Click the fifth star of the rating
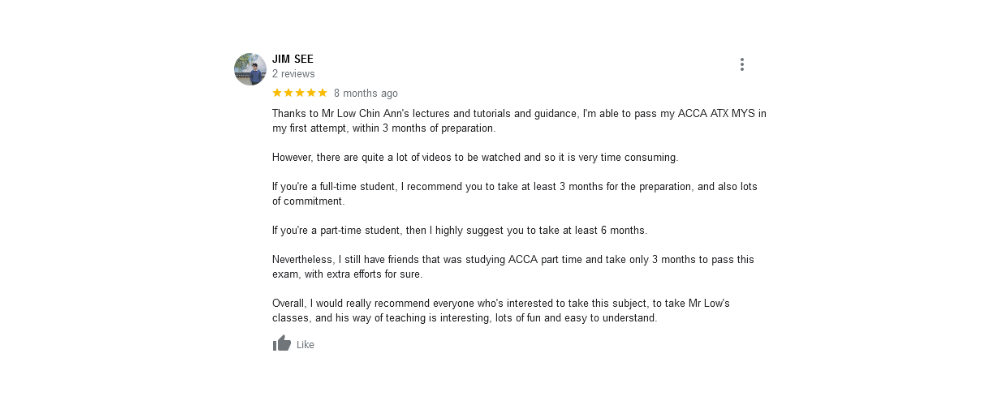 322,93
